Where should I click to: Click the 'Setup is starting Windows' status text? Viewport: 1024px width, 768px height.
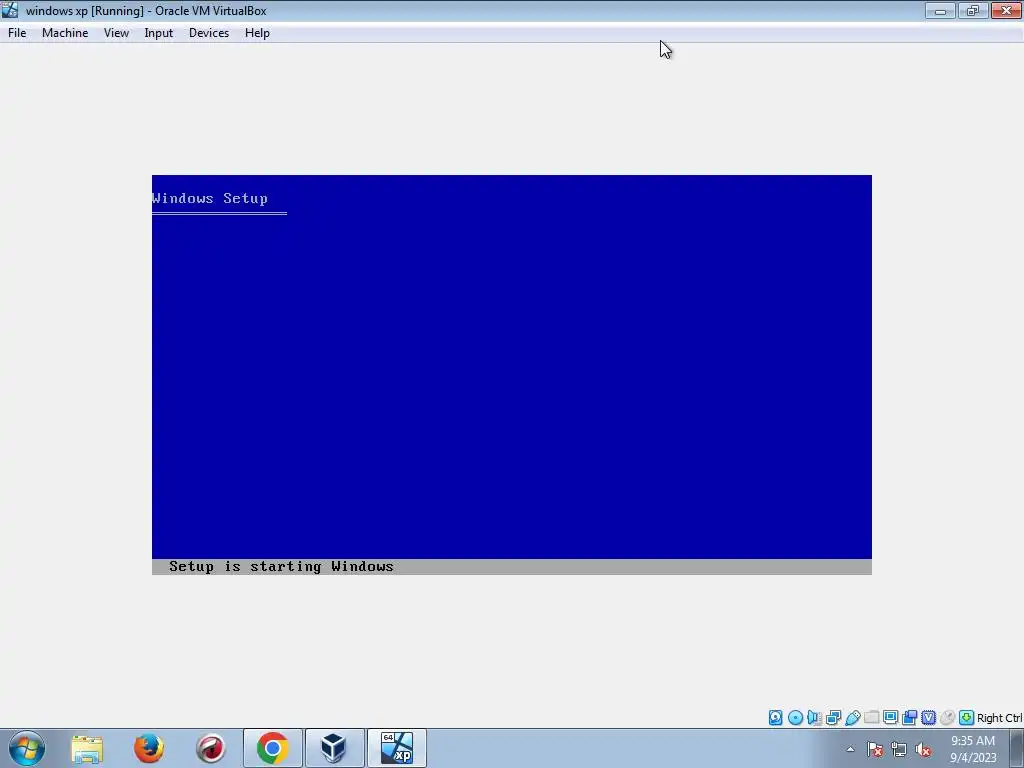[281, 566]
